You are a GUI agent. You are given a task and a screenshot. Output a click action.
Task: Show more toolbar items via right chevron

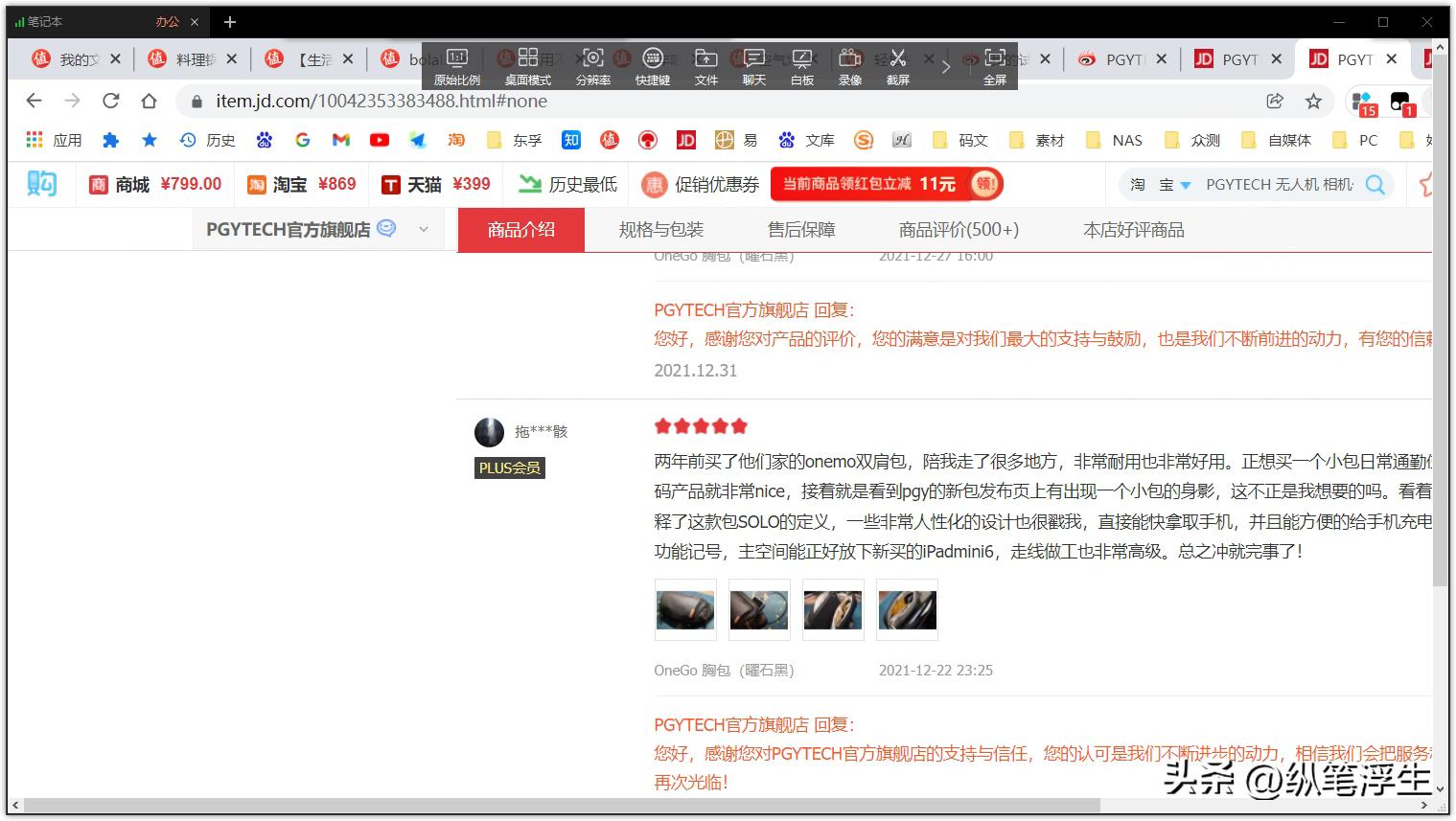945,67
